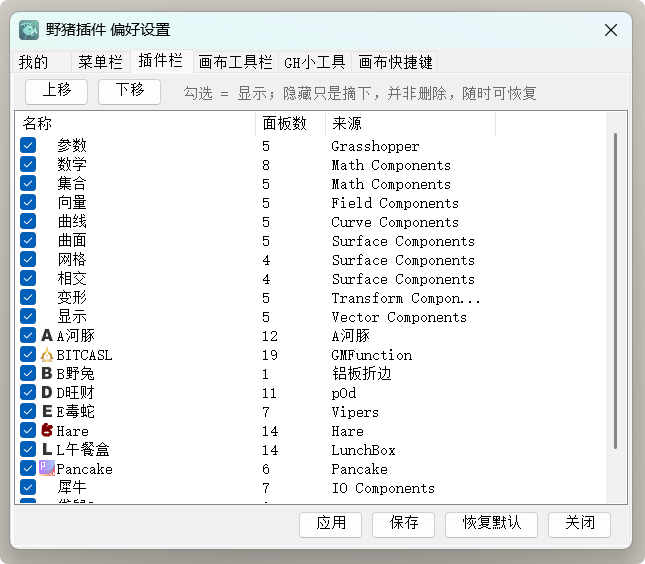This screenshot has height=564, width=645.
Task: Click the 铝板折边 source cell
Action: [x=362, y=374]
